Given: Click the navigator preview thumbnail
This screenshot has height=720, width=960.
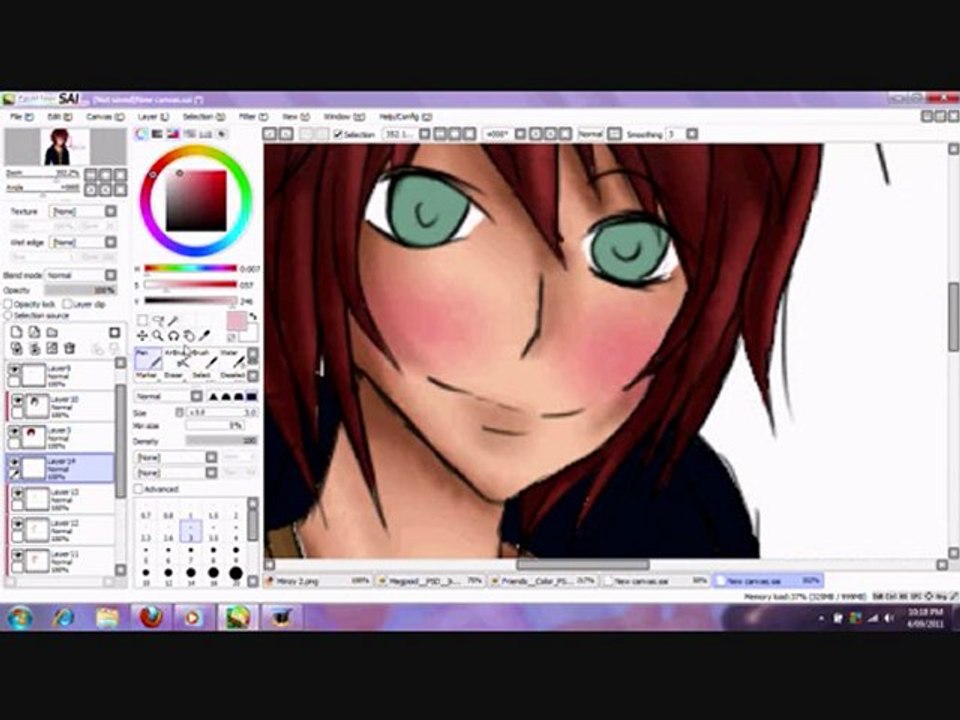Looking at the screenshot, I should point(65,147).
